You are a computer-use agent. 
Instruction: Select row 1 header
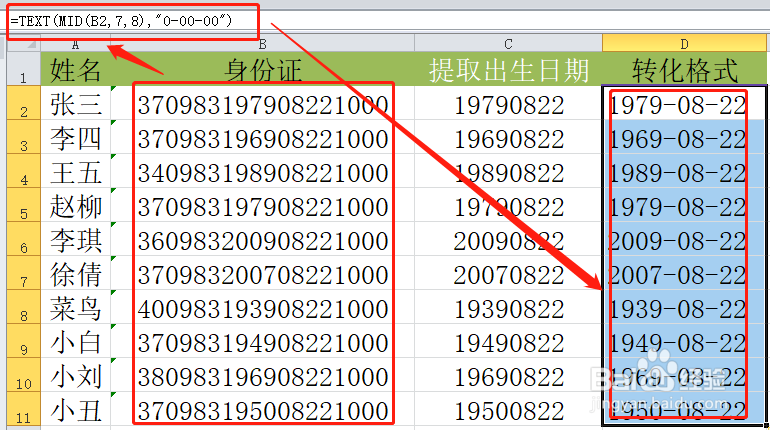pos(24,69)
